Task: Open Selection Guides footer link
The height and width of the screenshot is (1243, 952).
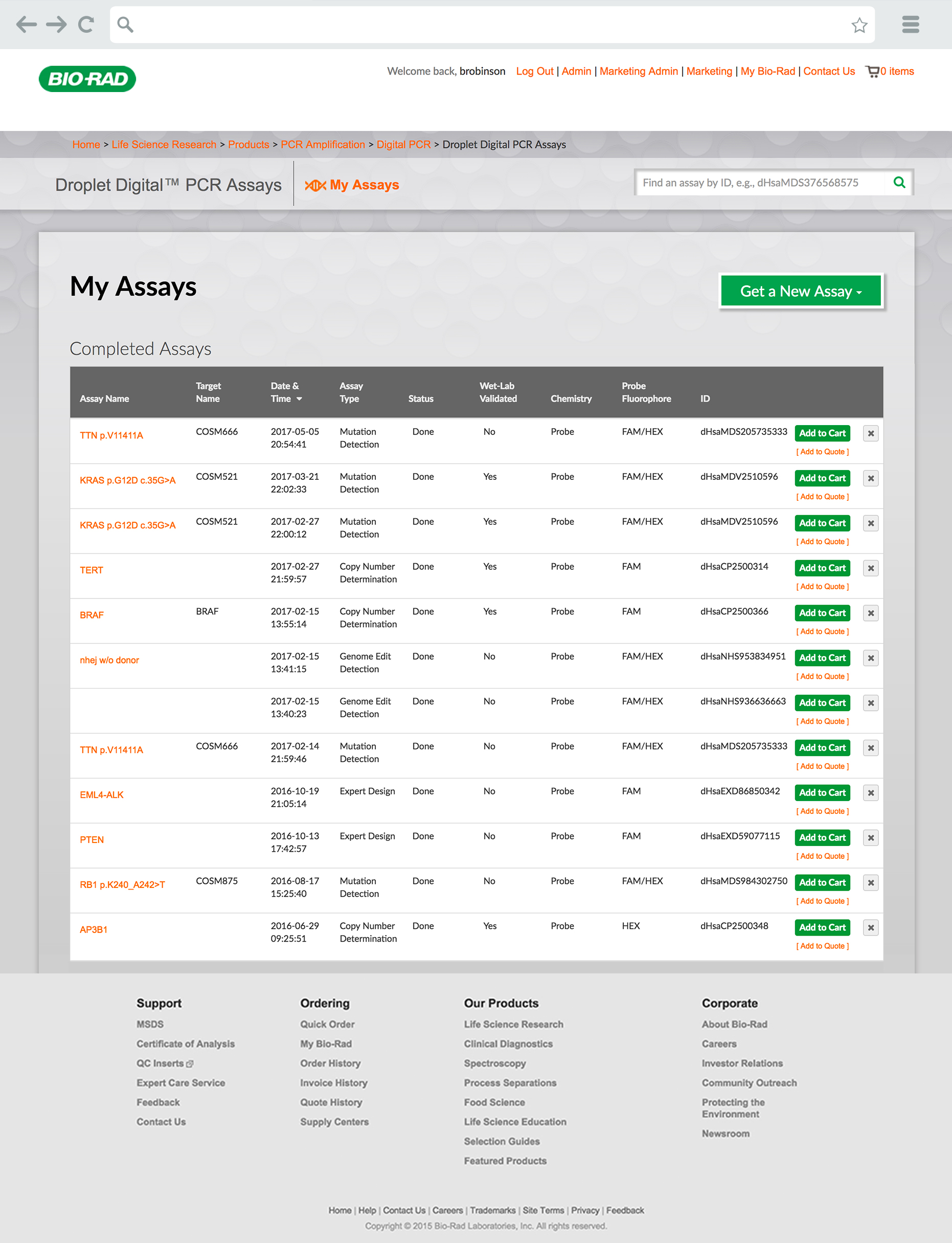Action: tap(502, 1141)
